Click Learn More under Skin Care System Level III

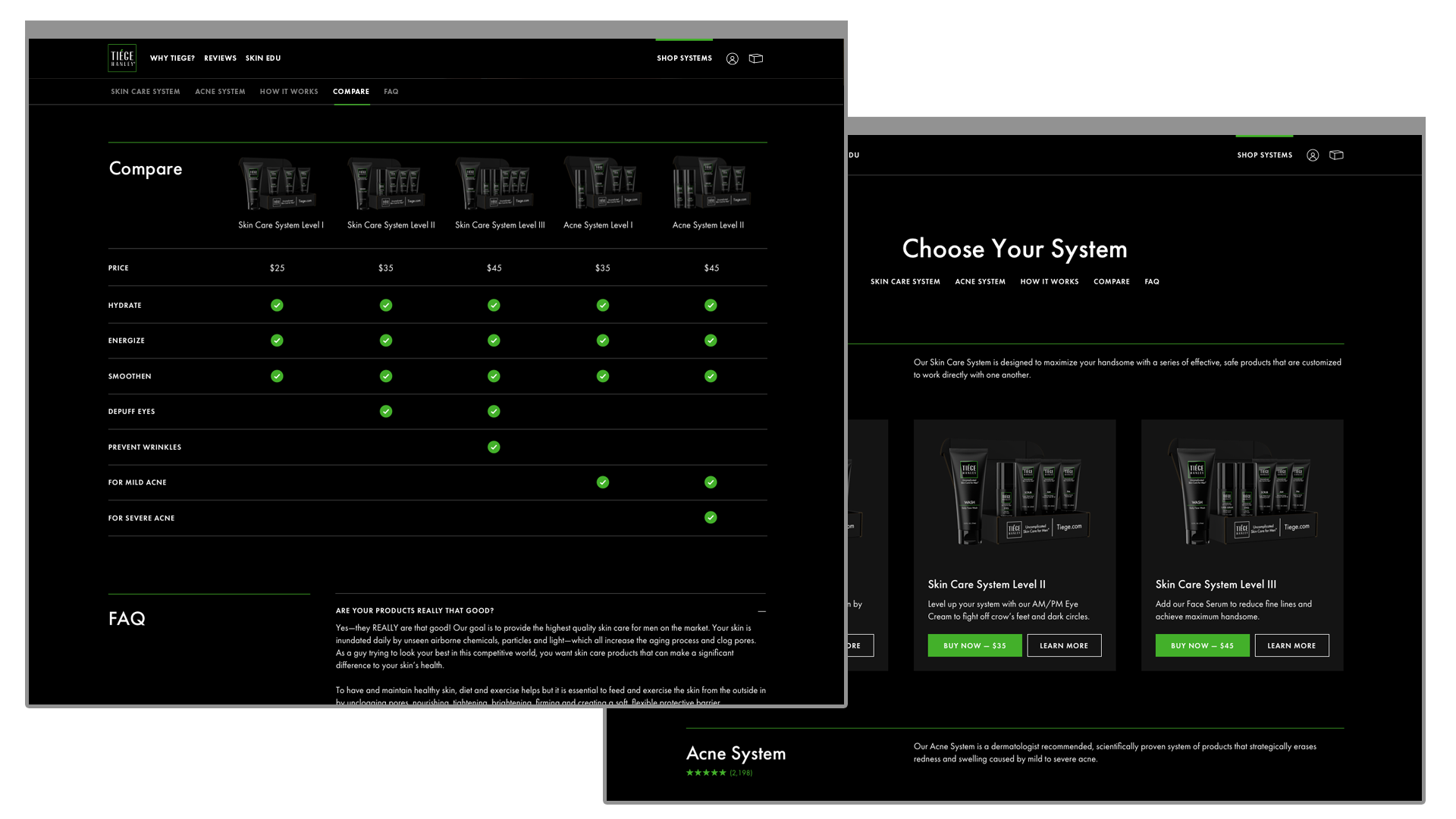click(1291, 645)
